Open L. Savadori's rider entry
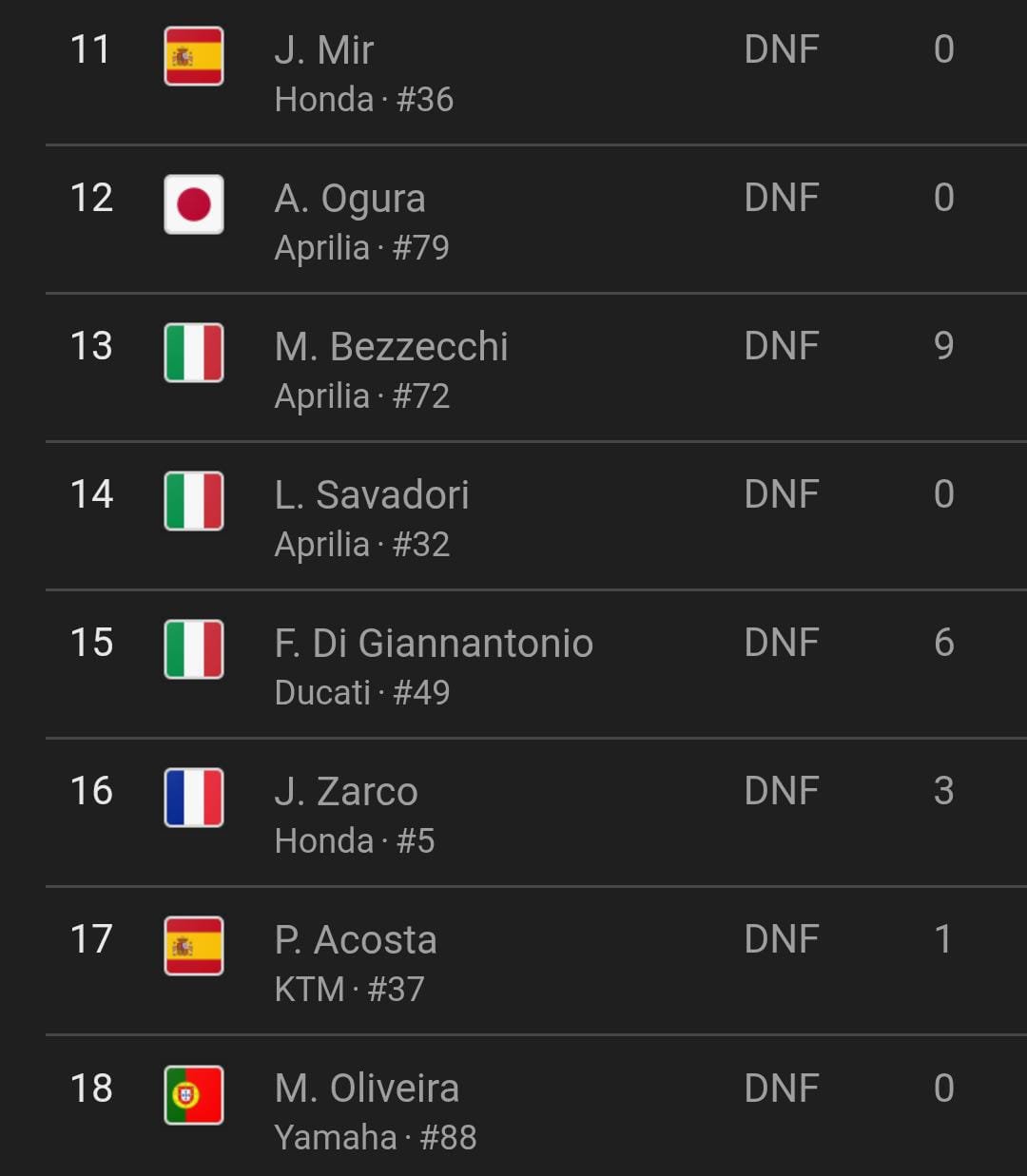 point(372,494)
